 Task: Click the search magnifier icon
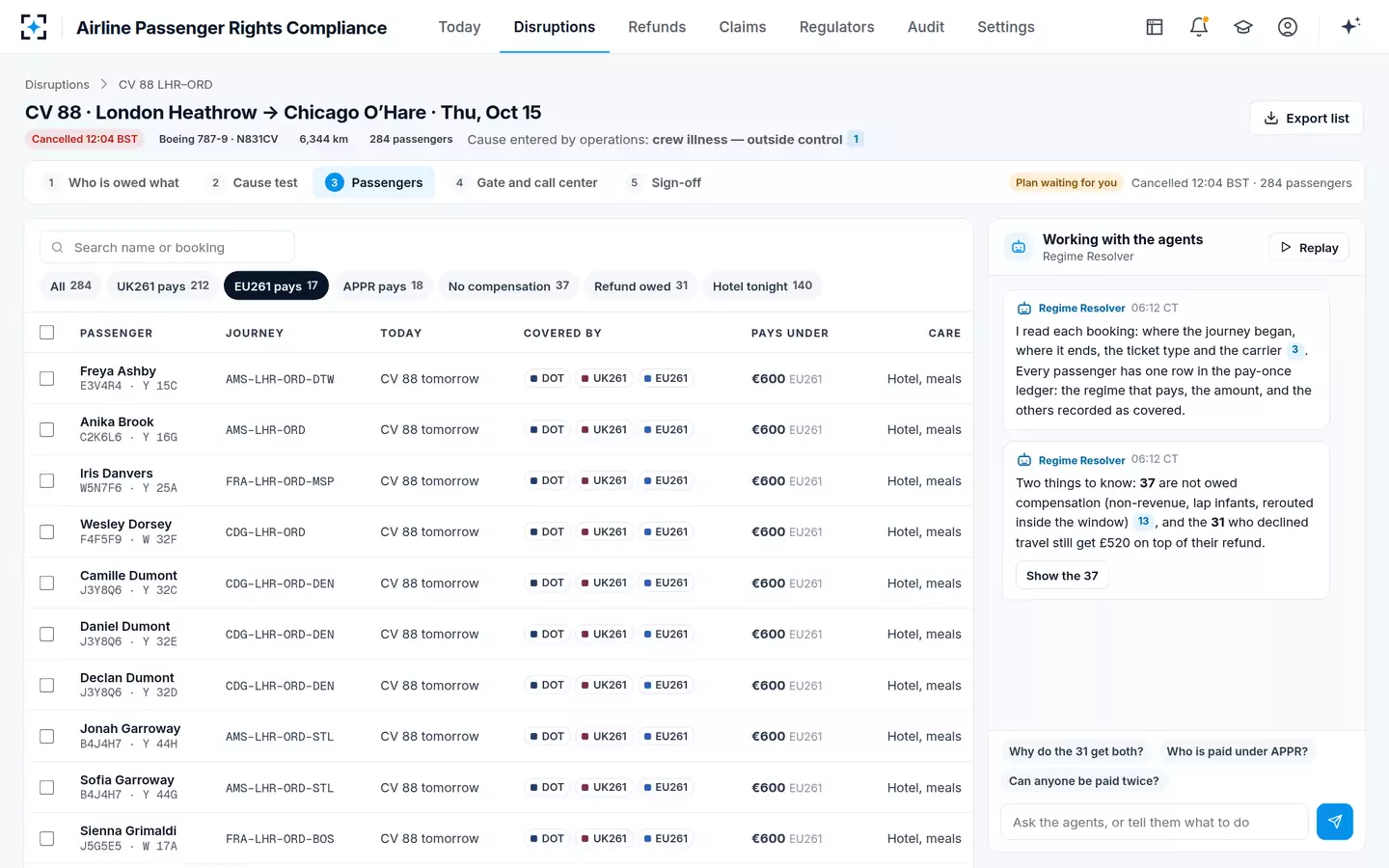click(58, 247)
